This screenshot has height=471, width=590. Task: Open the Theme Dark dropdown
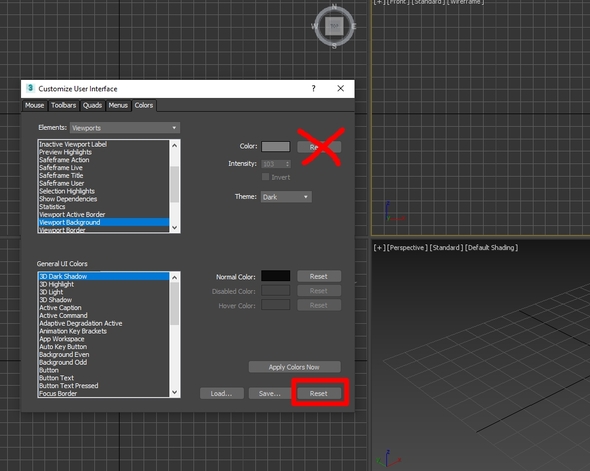[286, 197]
